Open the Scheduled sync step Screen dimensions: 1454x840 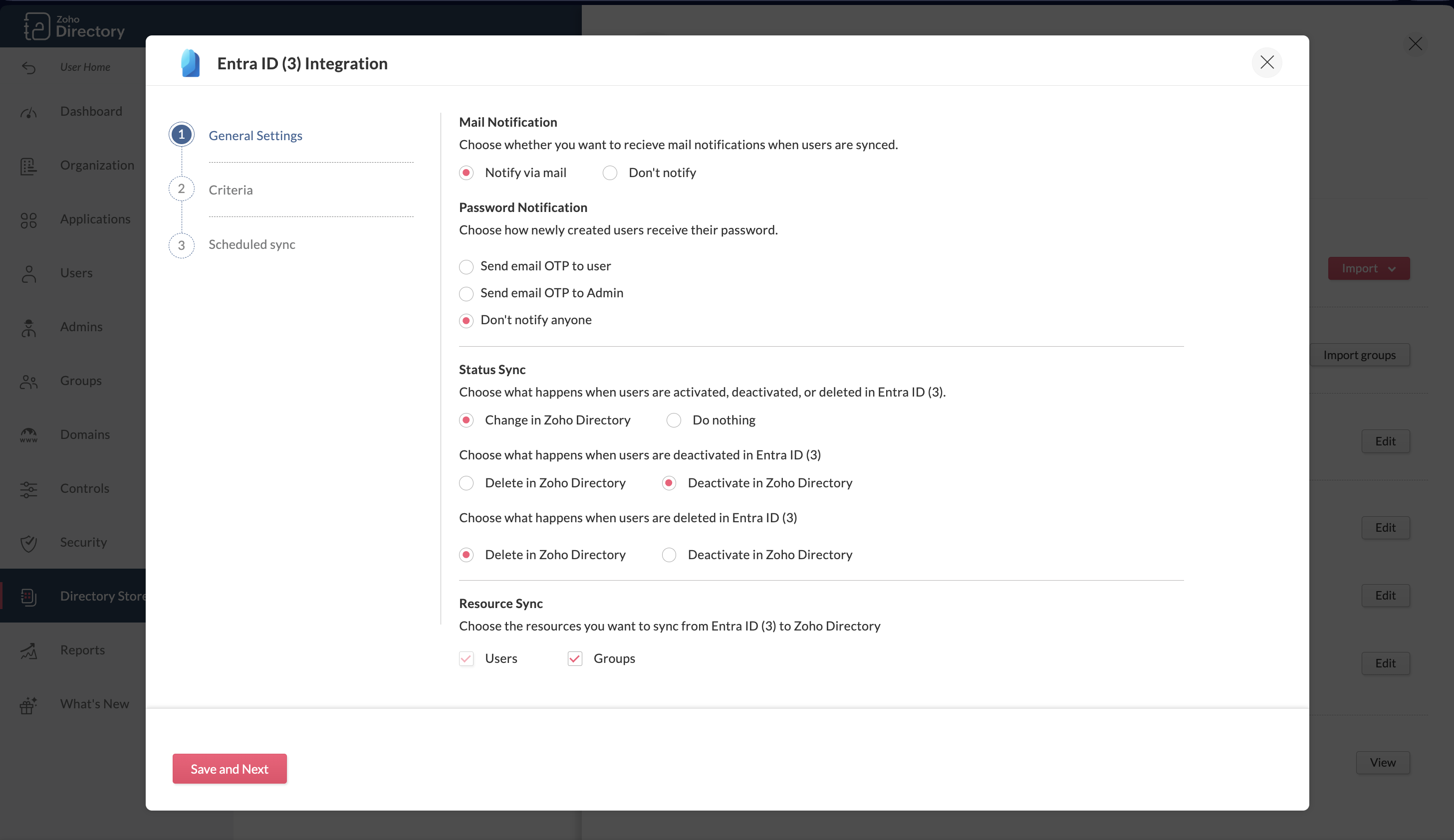pyautogui.click(x=251, y=244)
